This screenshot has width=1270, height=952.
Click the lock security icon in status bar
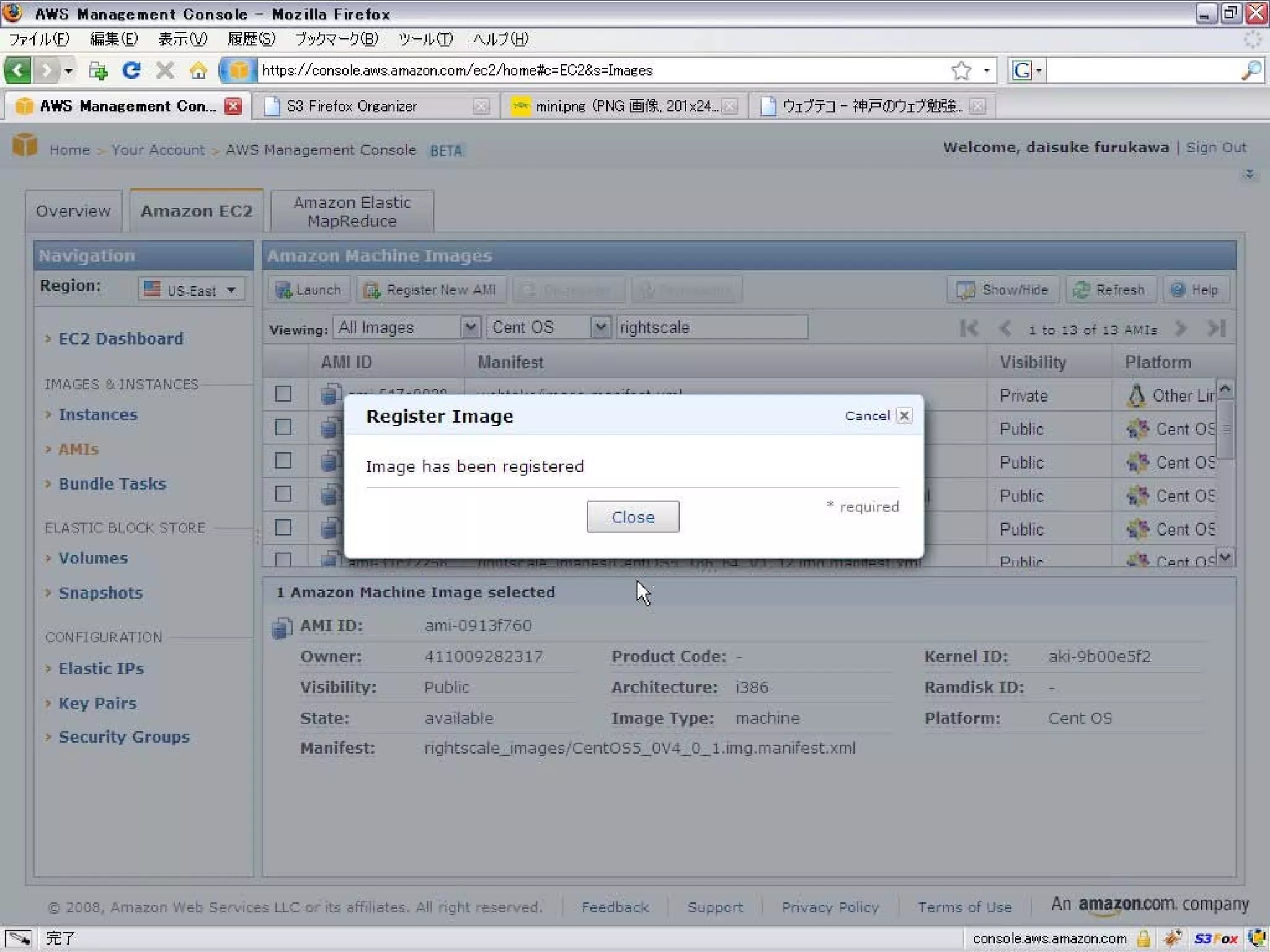pos(1144,938)
